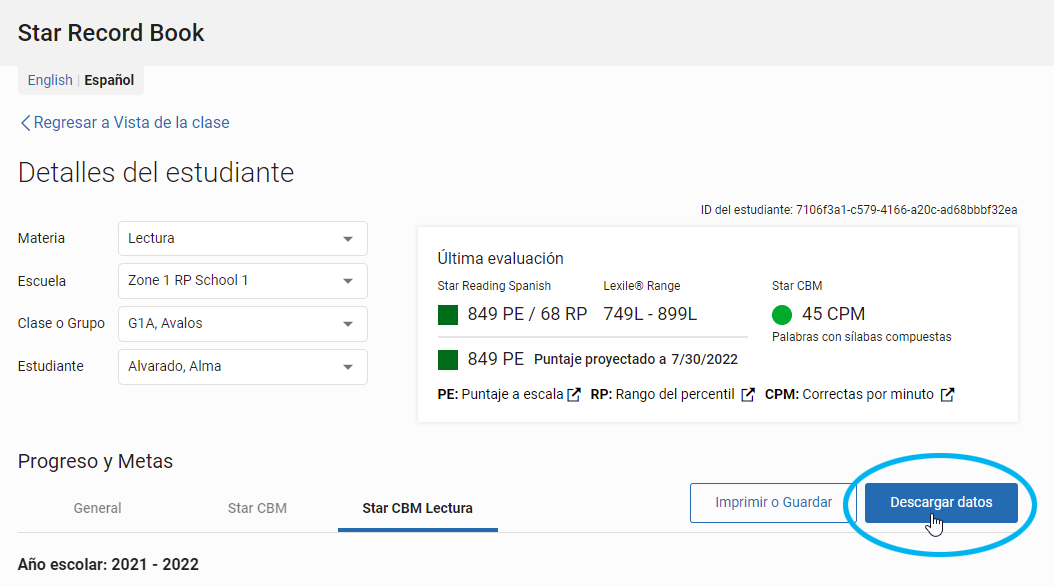Click the Star Reading Spanish label
The height and width of the screenshot is (586, 1054).
(x=494, y=286)
